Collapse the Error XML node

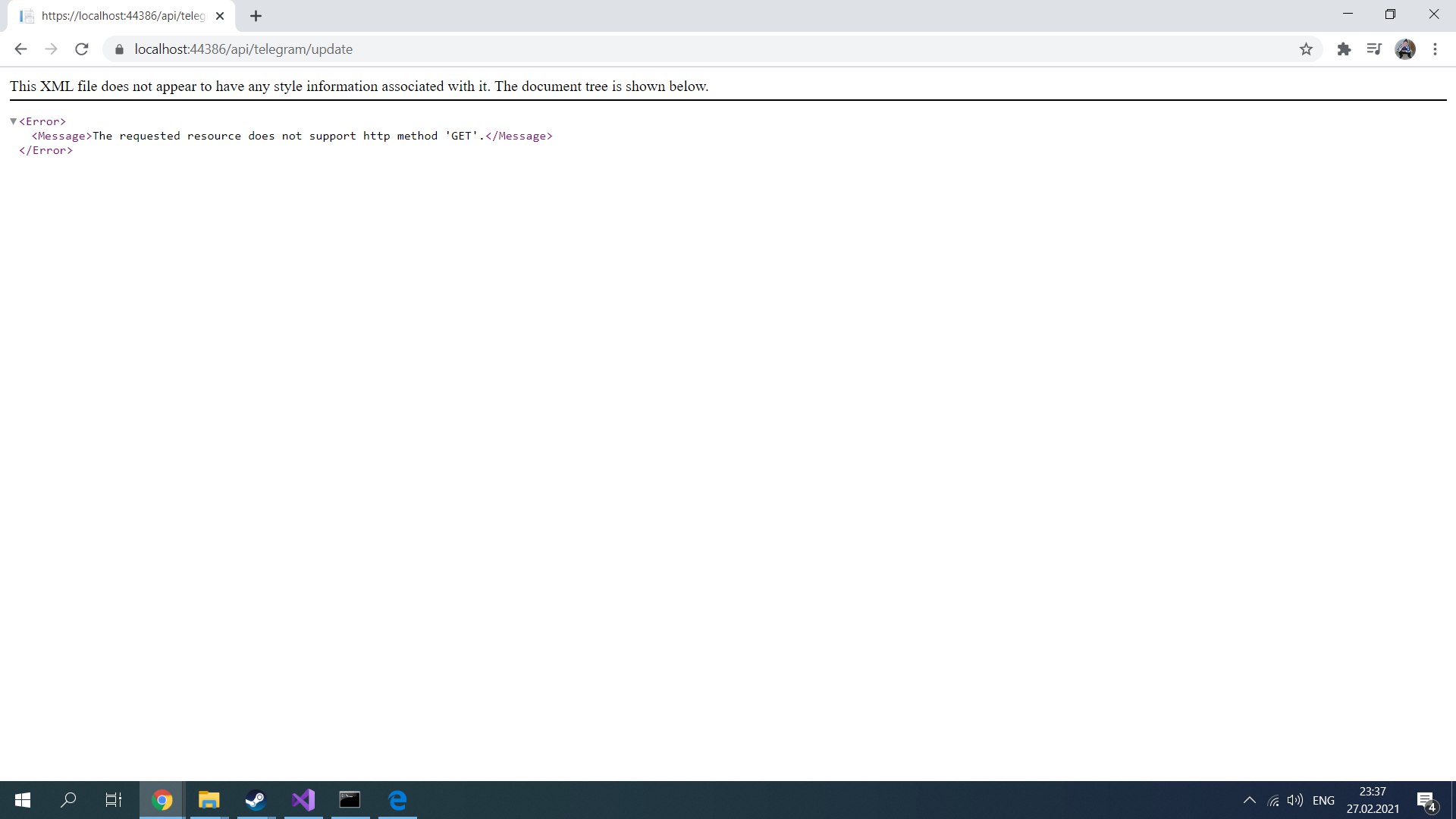[x=13, y=121]
